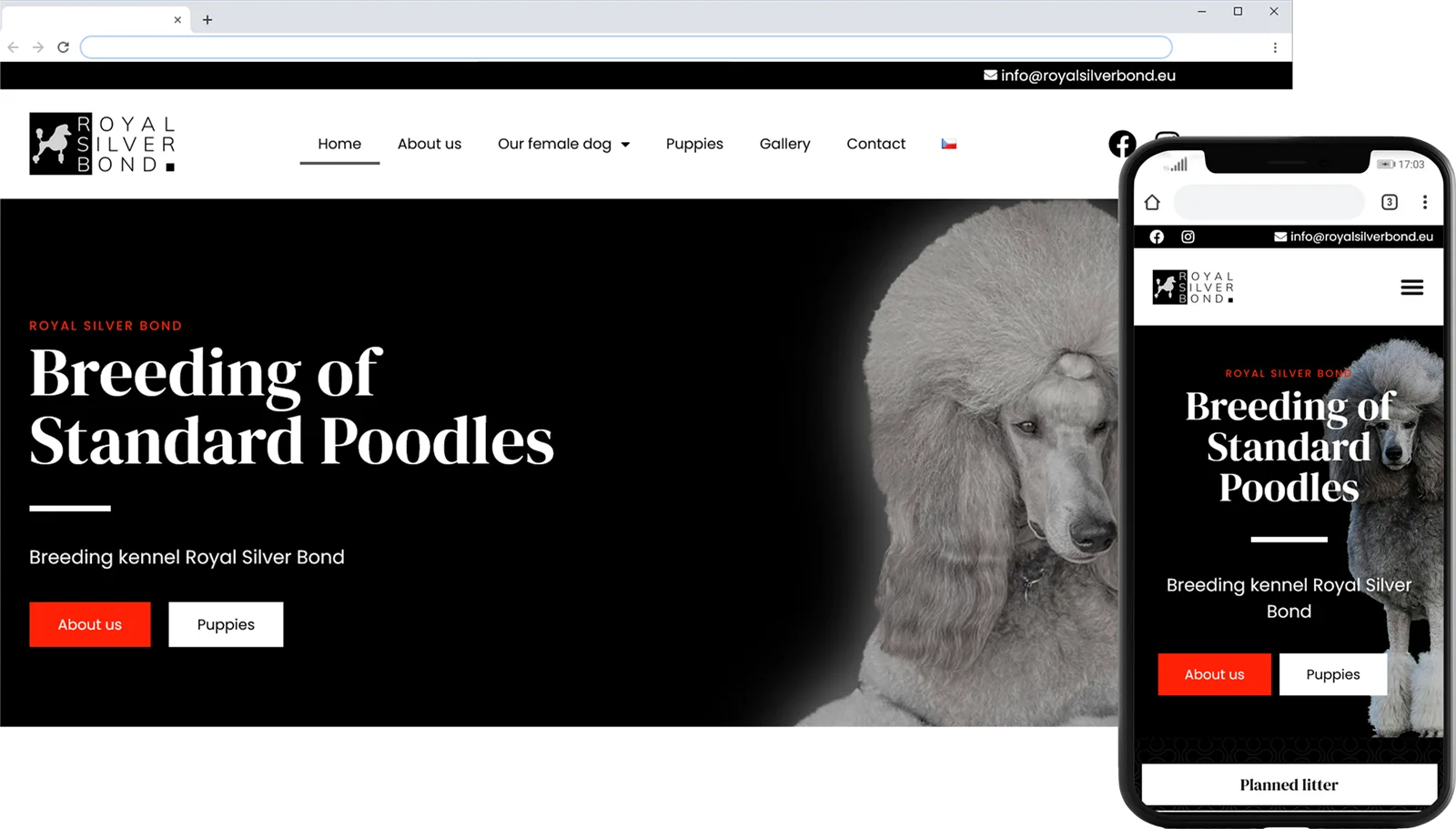The height and width of the screenshot is (829, 1456).
Task: Go back using browser back arrow
Action: pos(13,47)
